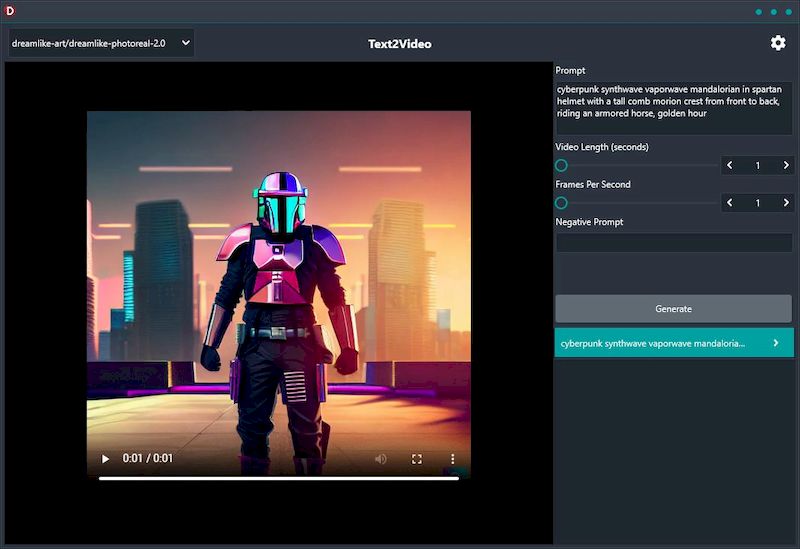Open settings with the gear icon

pyautogui.click(x=777, y=43)
